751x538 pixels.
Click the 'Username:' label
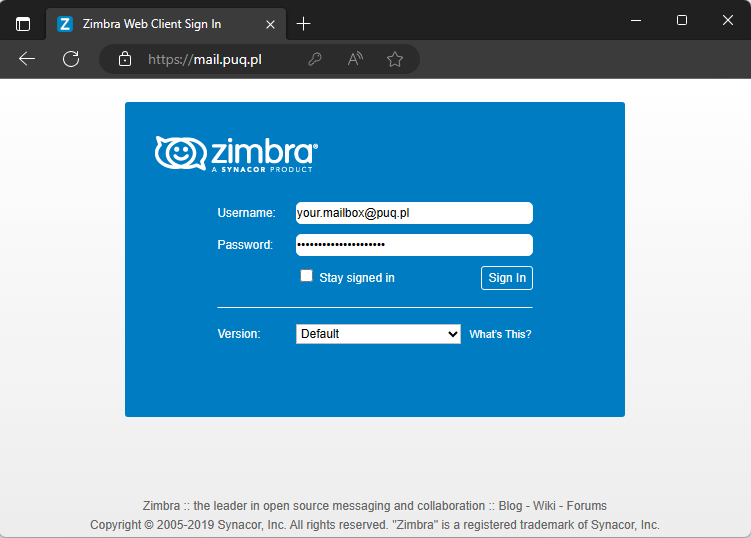point(246,213)
